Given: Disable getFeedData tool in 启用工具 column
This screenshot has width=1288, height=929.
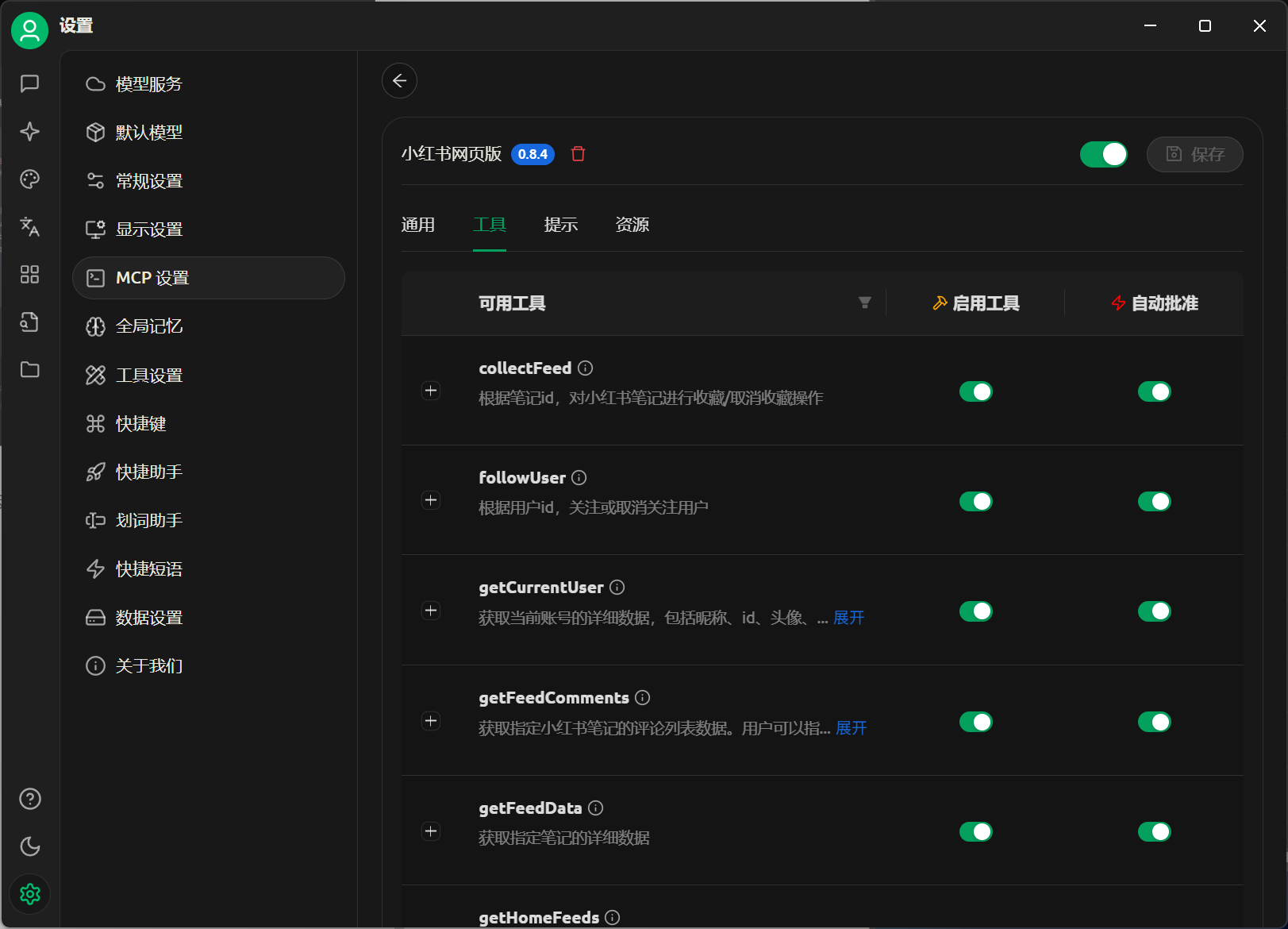Looking at the screenshot, I should coord(976,831).
